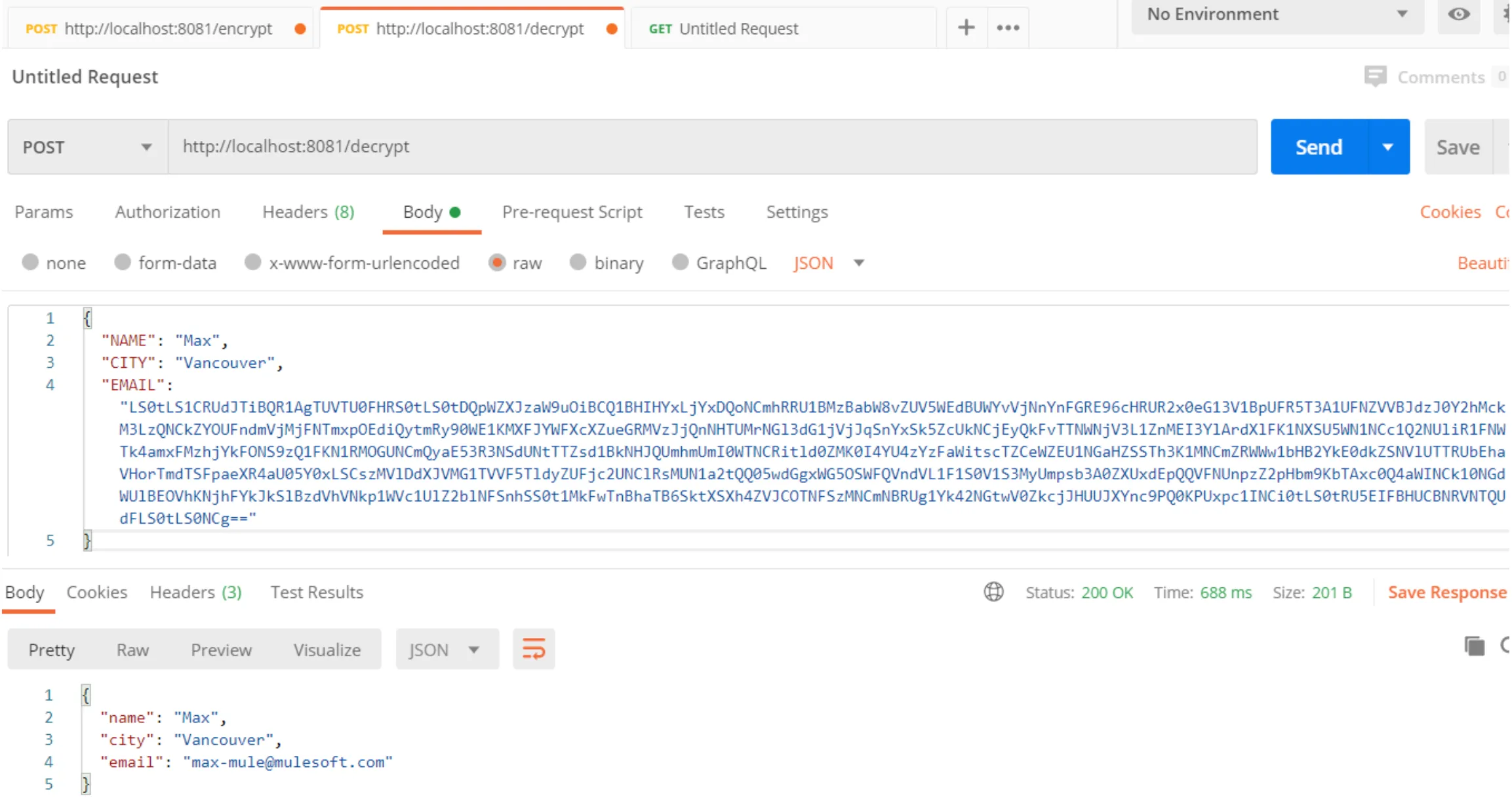Copy response body to clipboard
1512x805 pixels.
1475,646
